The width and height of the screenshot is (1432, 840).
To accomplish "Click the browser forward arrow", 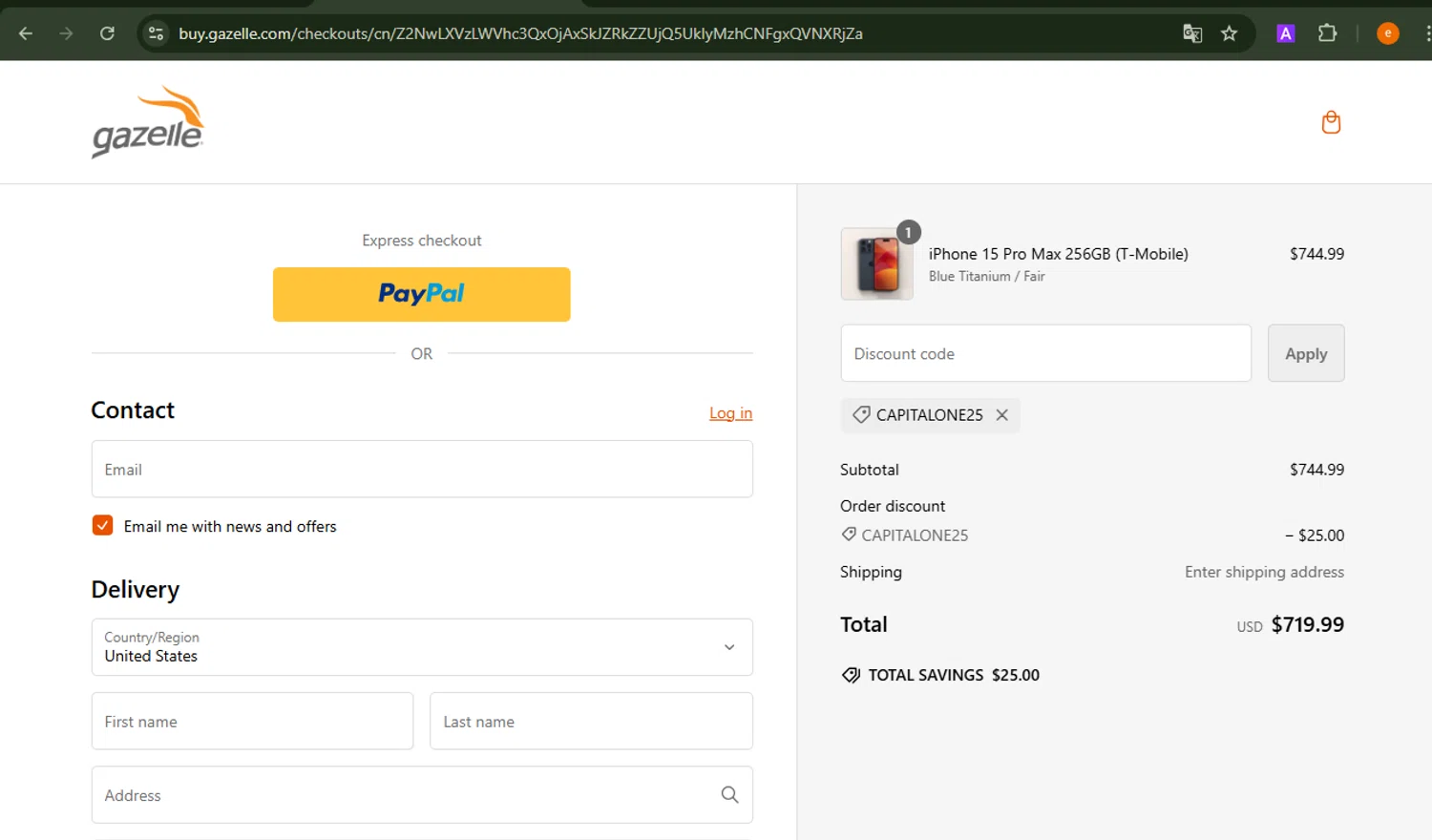I will click(66, 33).
